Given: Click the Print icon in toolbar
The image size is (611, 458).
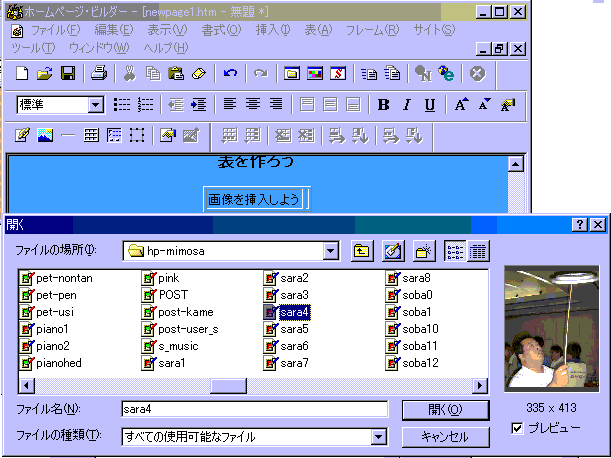Looking at the screenshot, I should point(99,73).
